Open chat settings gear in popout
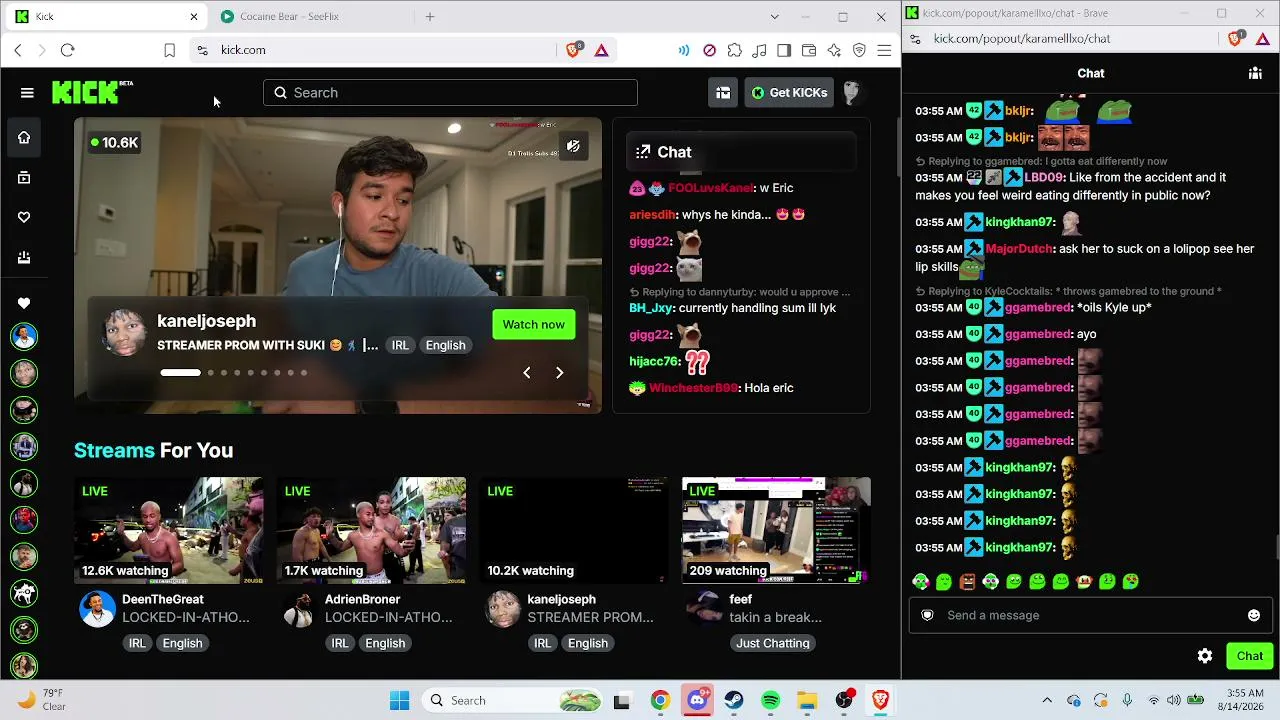 click(1205, 656)
